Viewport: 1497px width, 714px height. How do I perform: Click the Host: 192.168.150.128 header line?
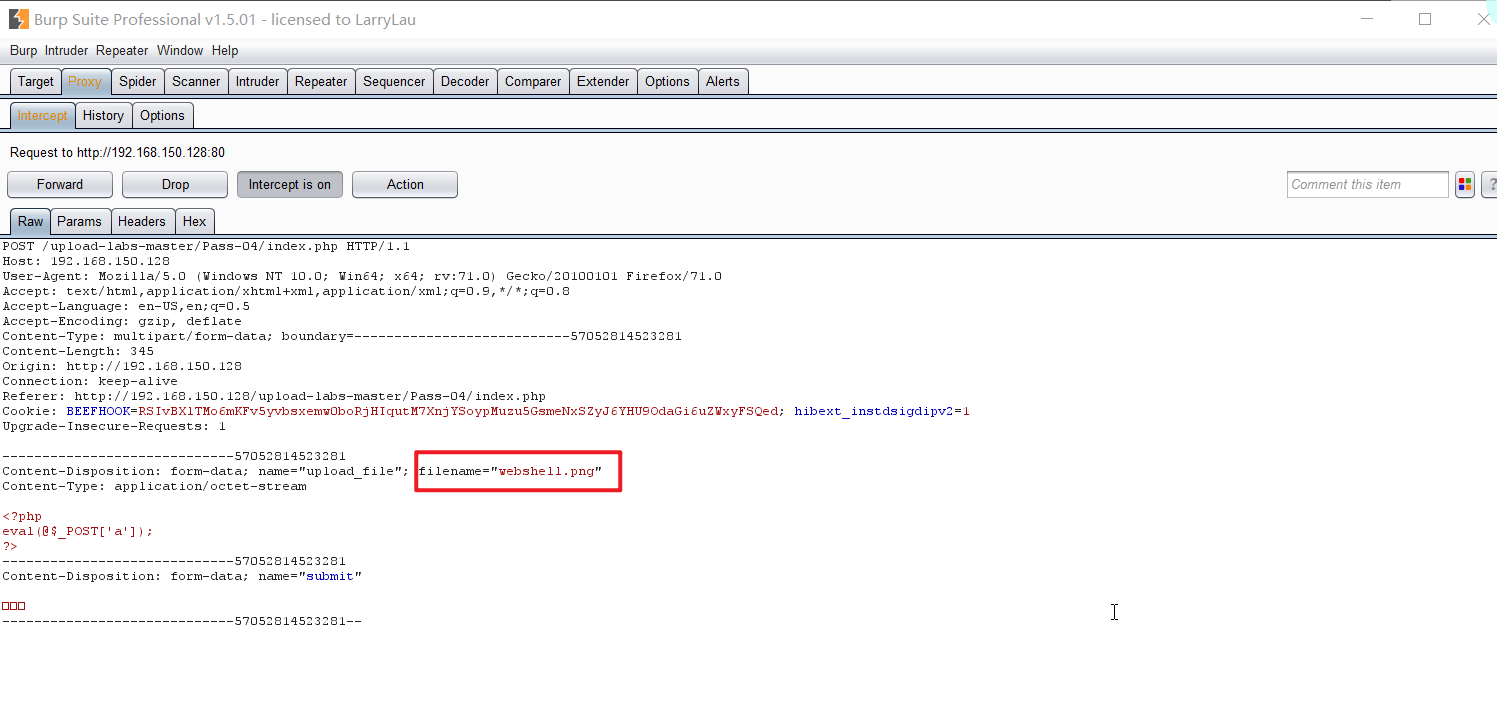(x=86, y=261)
